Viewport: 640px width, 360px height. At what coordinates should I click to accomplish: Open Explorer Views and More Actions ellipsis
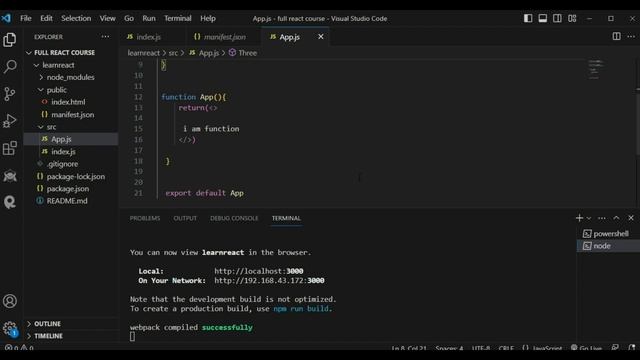click(105, 37)
